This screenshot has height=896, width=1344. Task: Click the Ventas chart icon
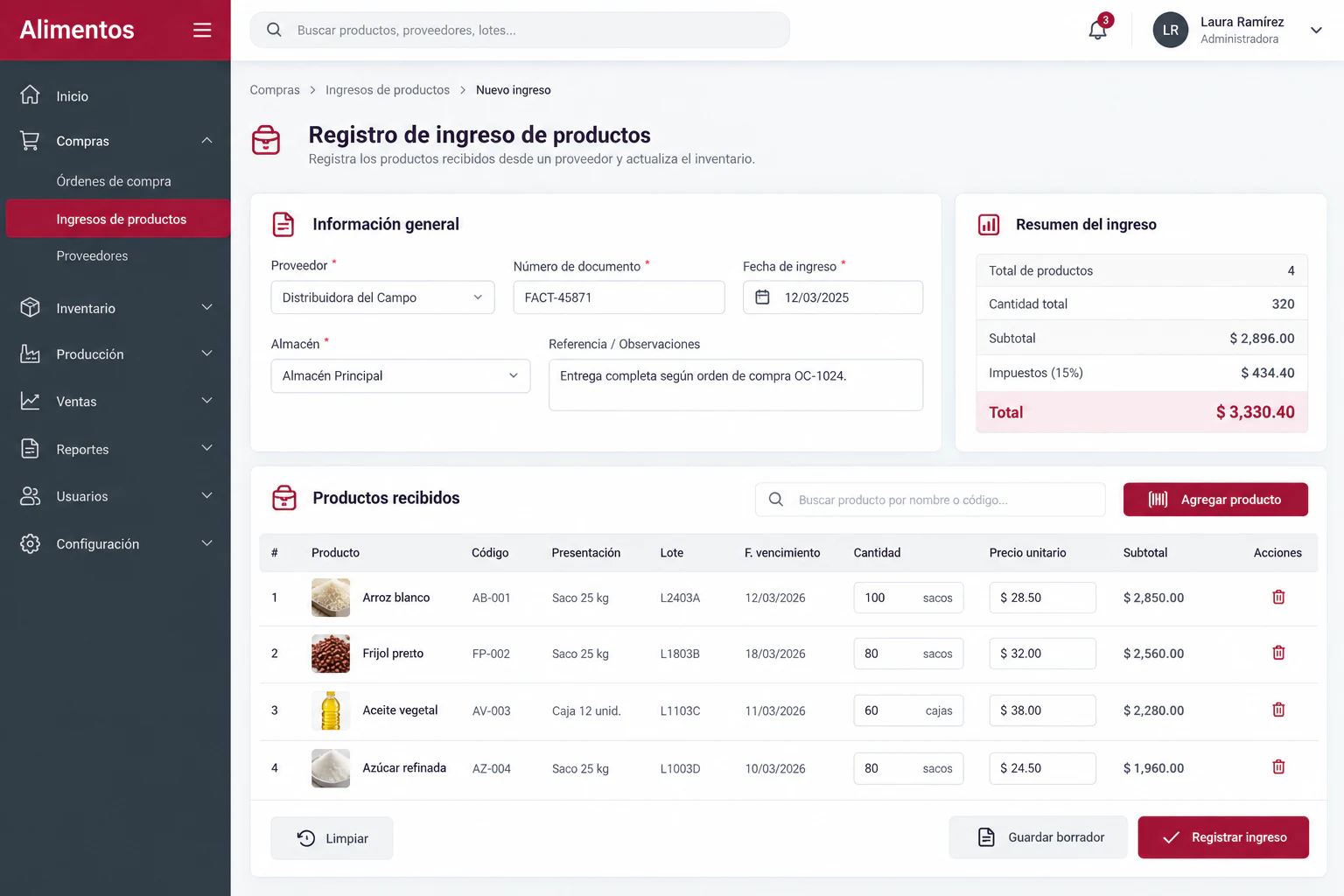[30, 401]
